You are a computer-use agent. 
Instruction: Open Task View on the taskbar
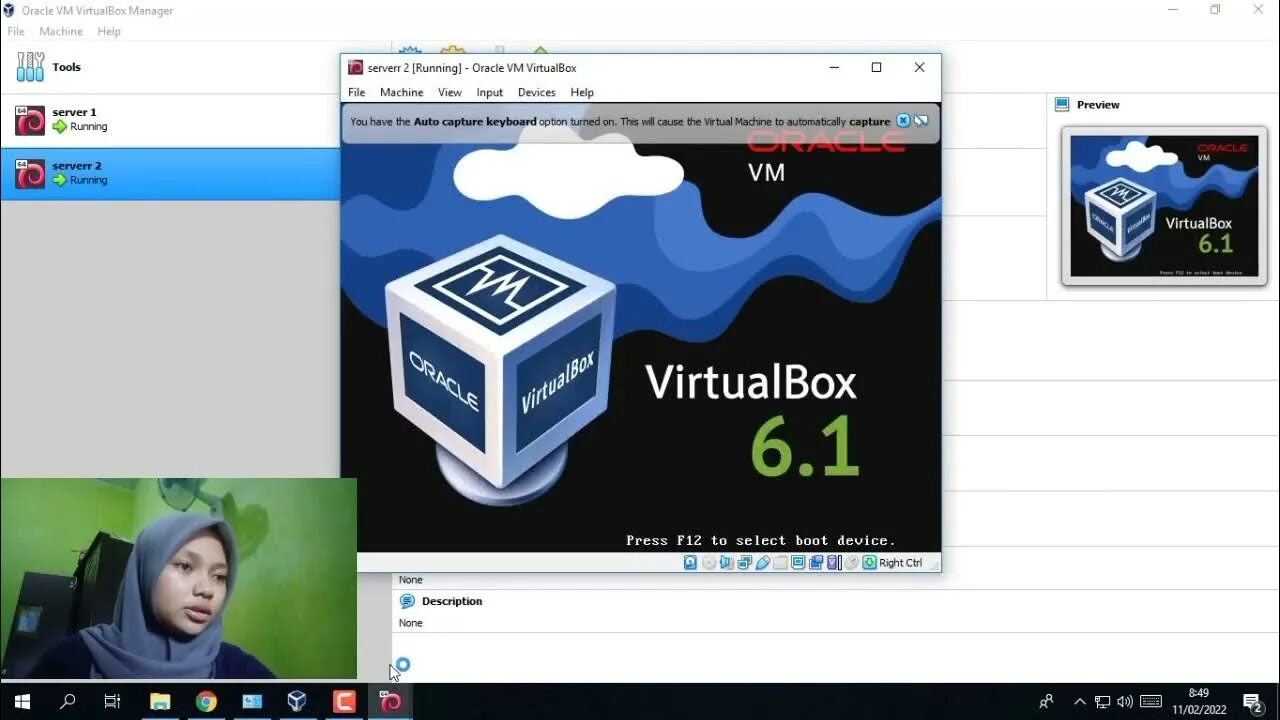pos(112,701)
